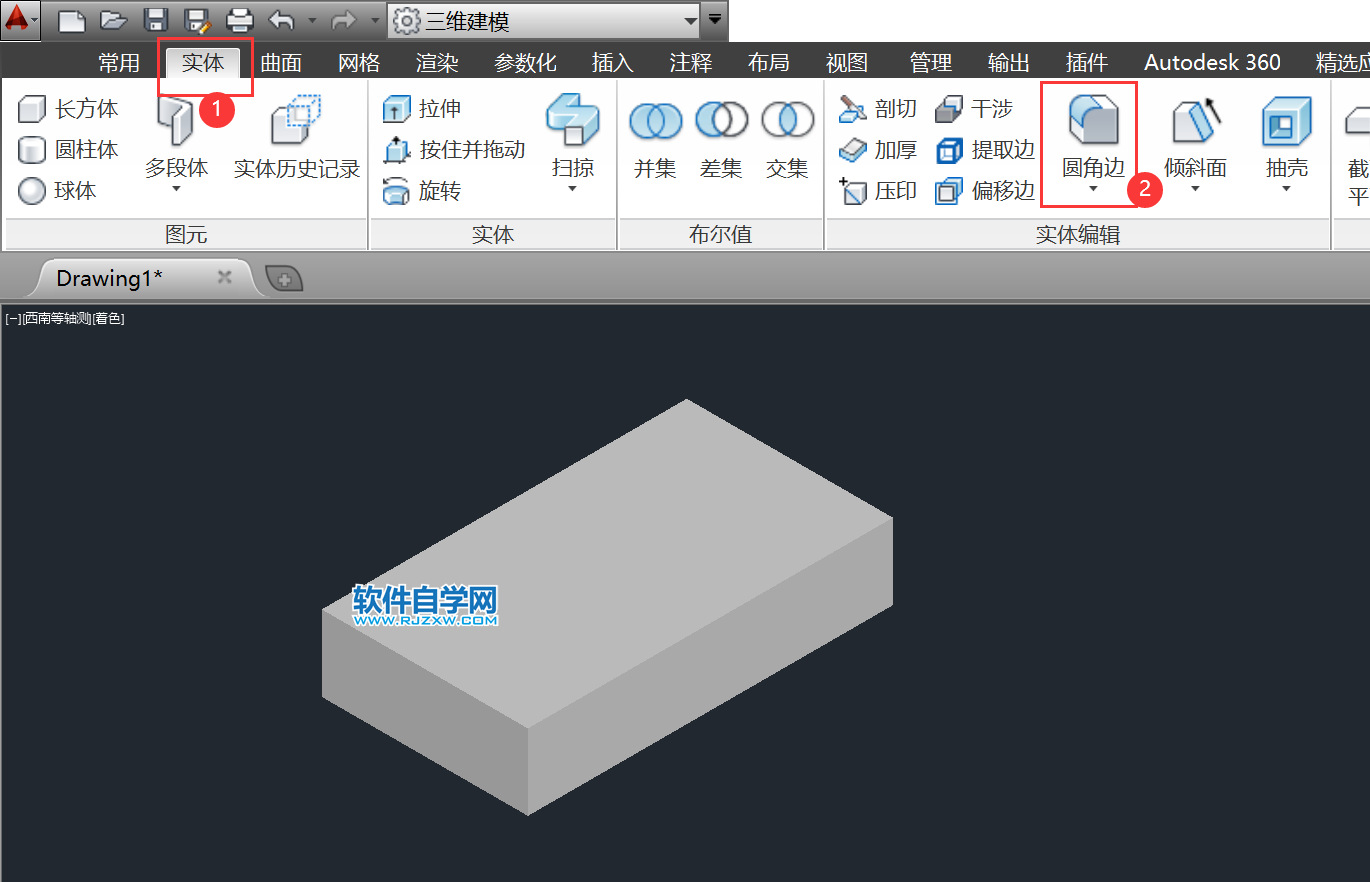The width and height of the screenshot is (1370, 882).
Task: Select the 干涉 interference tool
Action: [974, 109]
